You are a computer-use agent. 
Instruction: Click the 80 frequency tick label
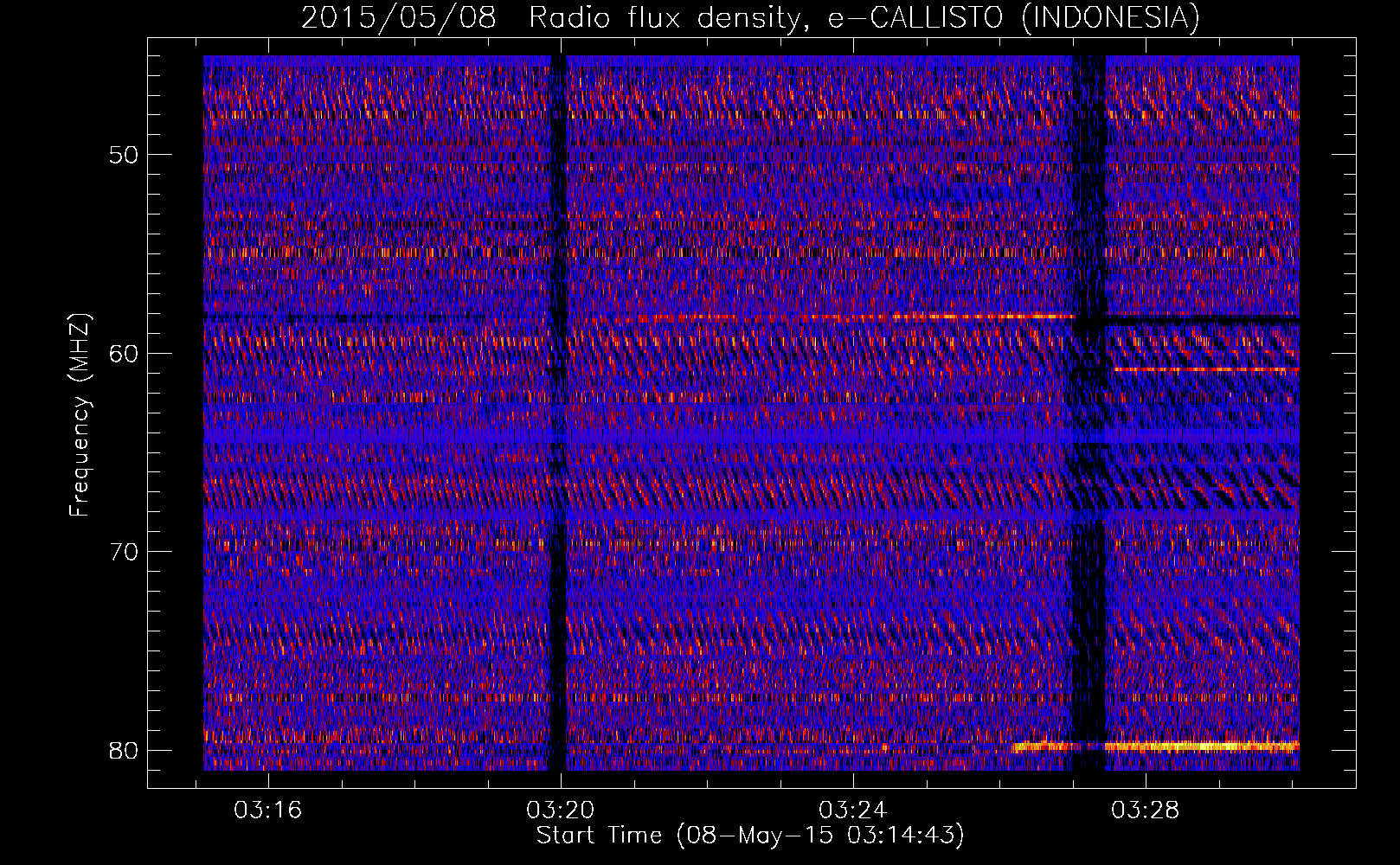pos(124,750)
